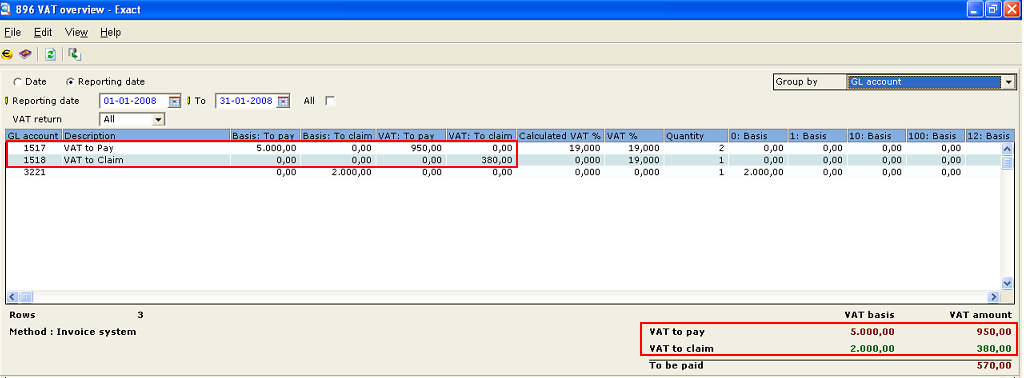
Task: Click the green refresh toolbar icon
Action: 50,54
